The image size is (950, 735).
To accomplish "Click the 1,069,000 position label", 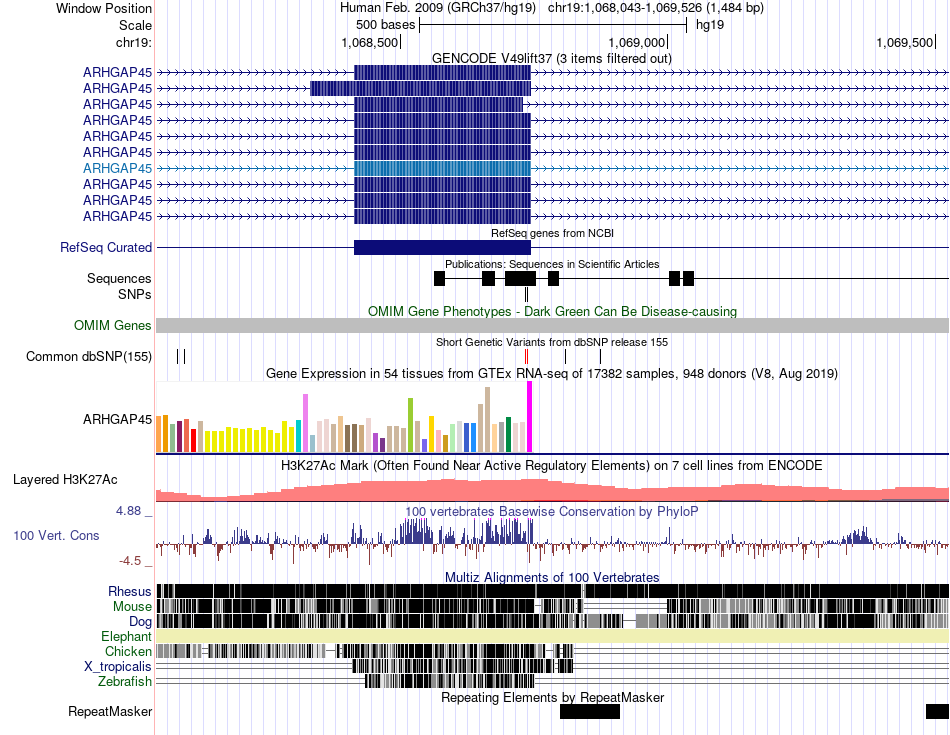I will 637,42.
